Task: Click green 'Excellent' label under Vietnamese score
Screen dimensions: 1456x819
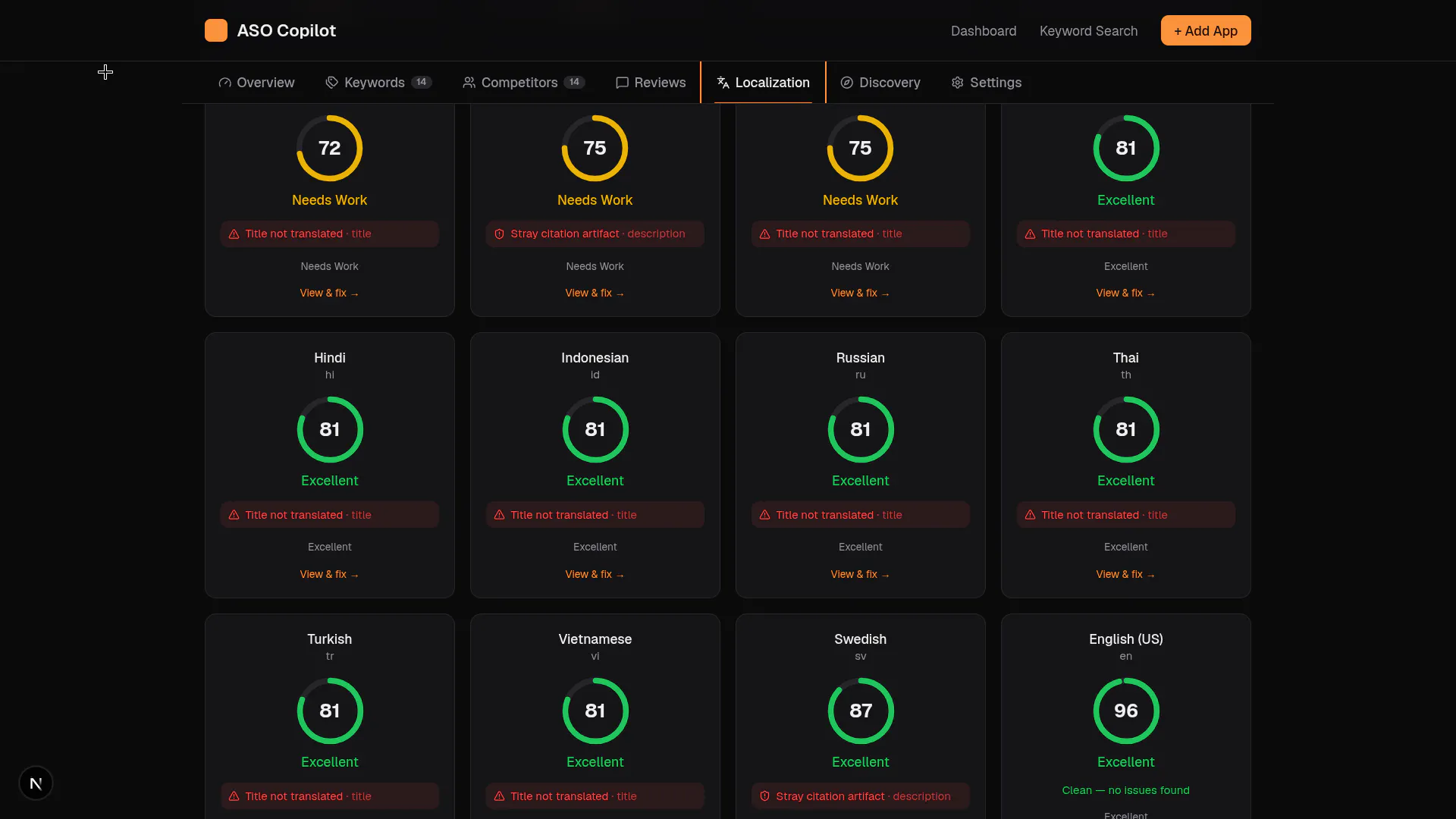Action: click(595, 762)
